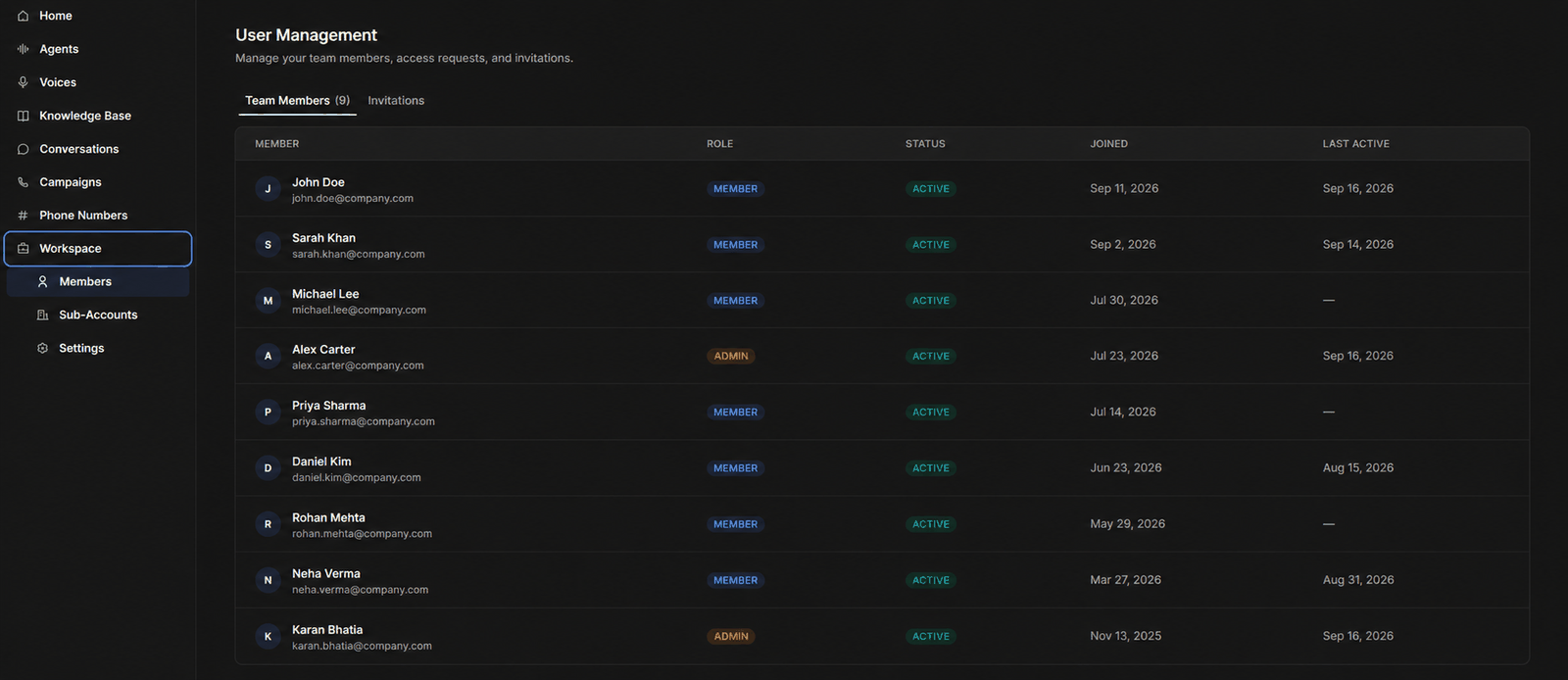Click Sarah Khan's S avatar

pos(268,245)
